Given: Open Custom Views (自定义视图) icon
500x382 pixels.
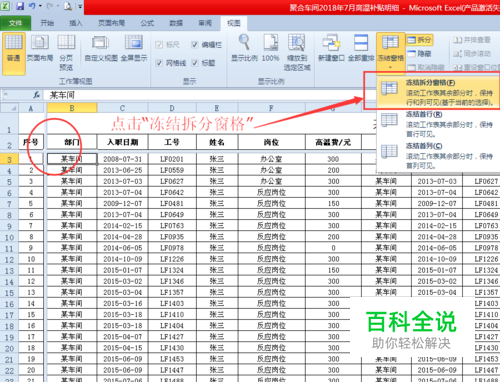Looking at the screenshot, I should (101, 48).
